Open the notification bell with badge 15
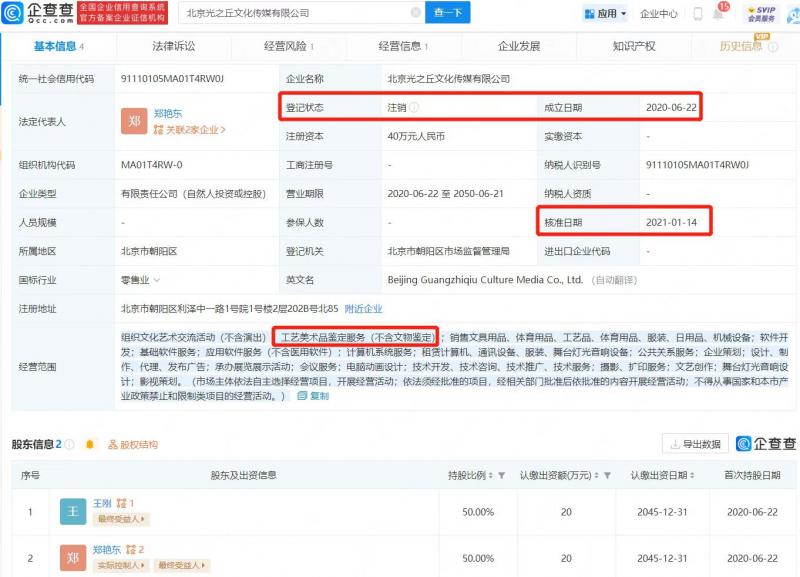The width and height of the screenshot is (800, 577). pyautogui.click(x=719, y=12)
